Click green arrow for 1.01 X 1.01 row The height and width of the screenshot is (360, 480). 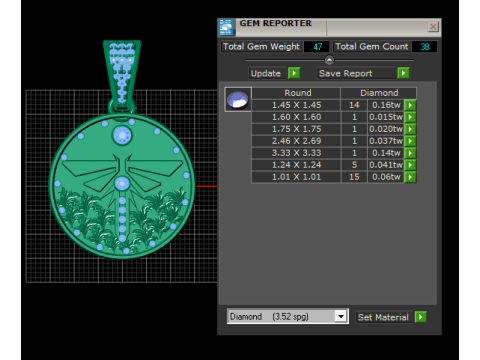410,177
